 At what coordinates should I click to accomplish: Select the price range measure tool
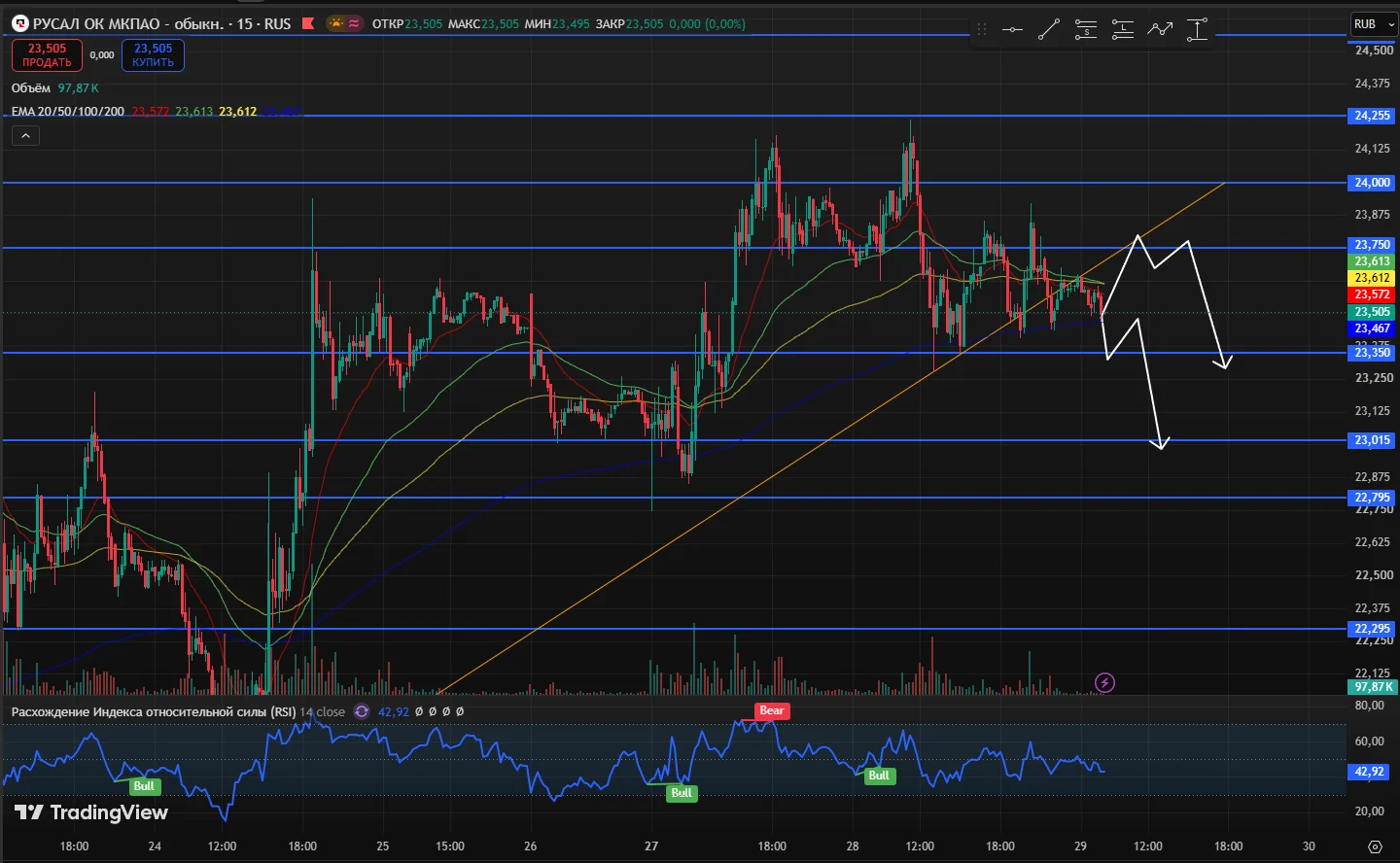tap(1197, 30)
